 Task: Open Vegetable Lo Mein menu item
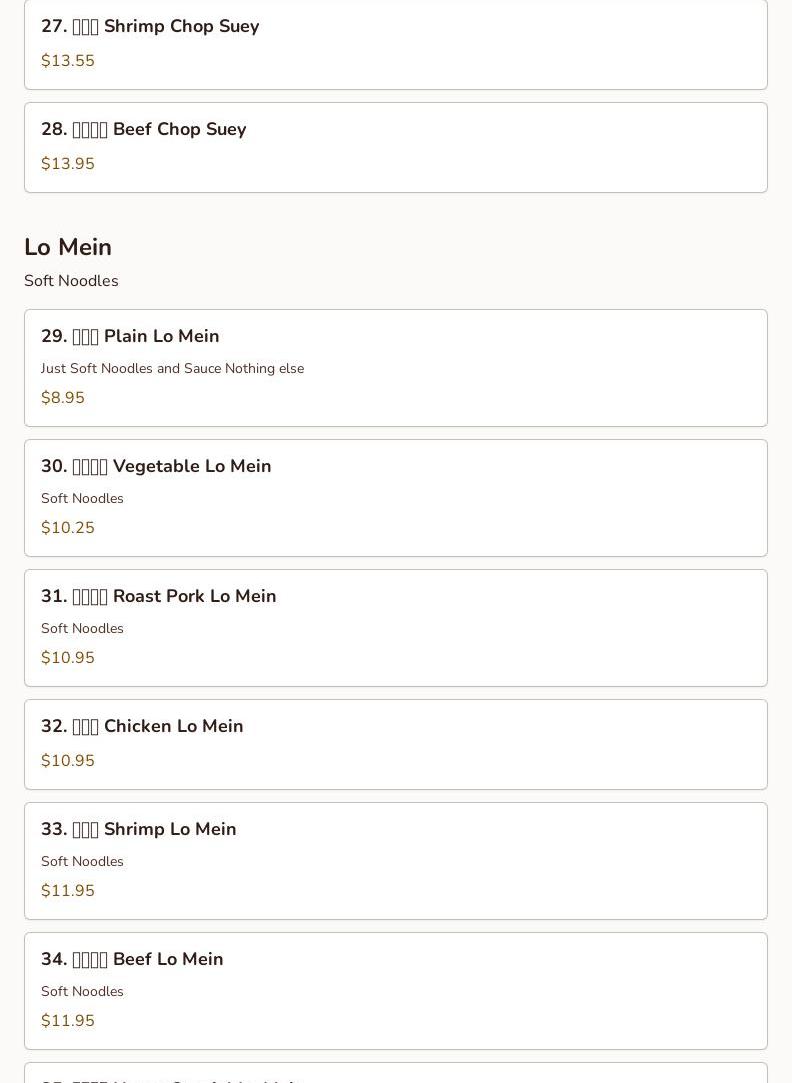pyautogui.click(x=396, y=498)
